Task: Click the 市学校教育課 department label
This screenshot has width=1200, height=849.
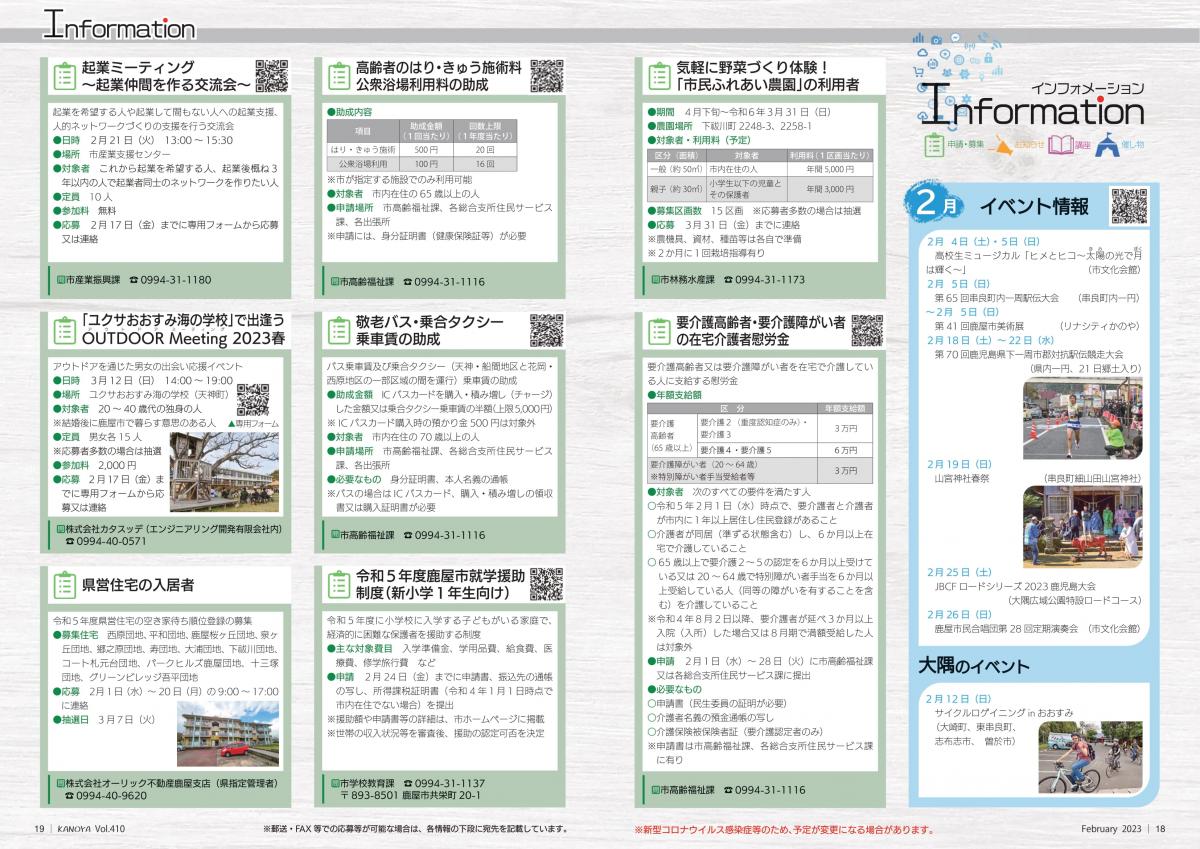Action: [x=367, y=781]
